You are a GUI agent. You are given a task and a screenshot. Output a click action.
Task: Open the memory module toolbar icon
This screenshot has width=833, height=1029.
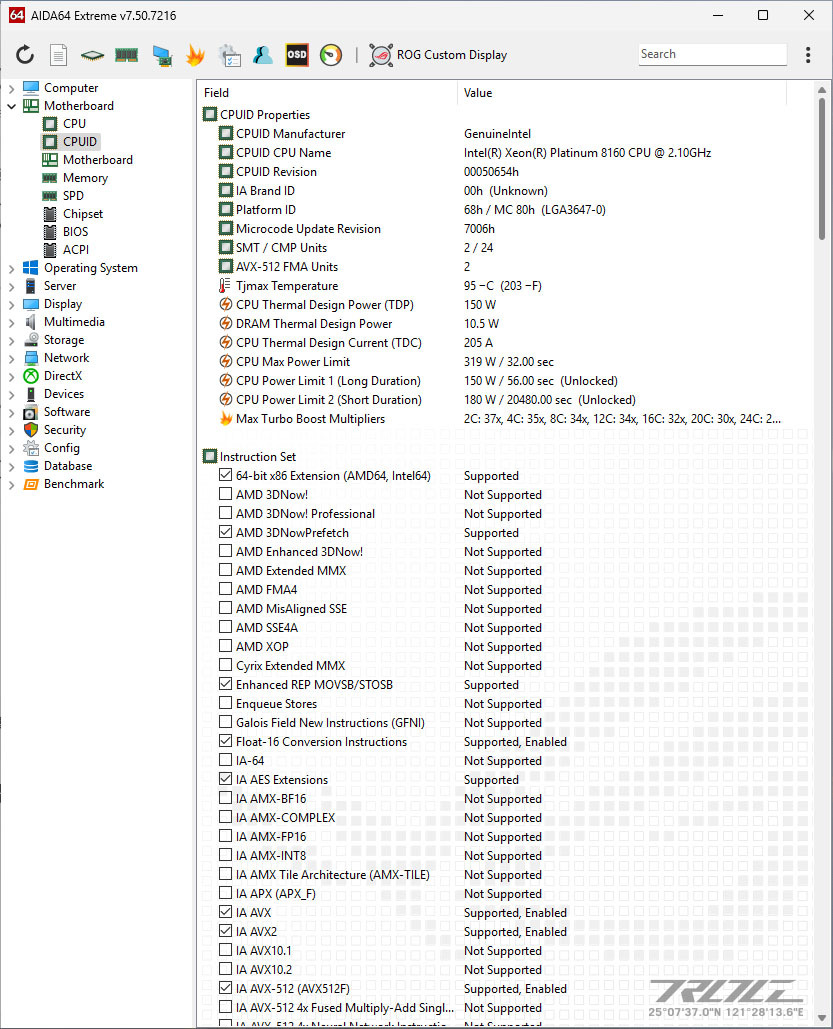(x=126, y=55)
